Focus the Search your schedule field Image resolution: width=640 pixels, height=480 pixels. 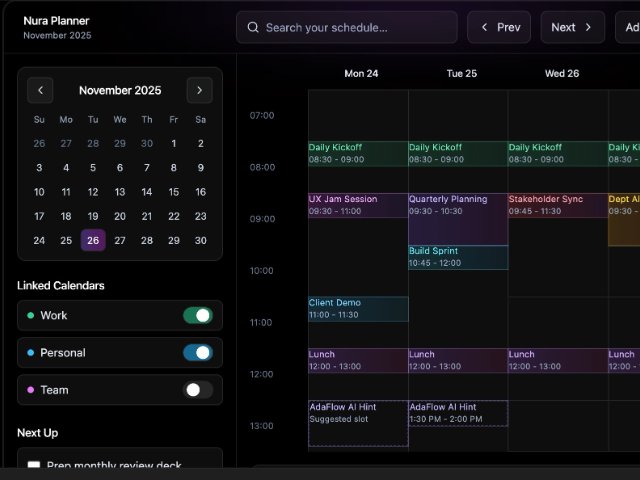355,28
